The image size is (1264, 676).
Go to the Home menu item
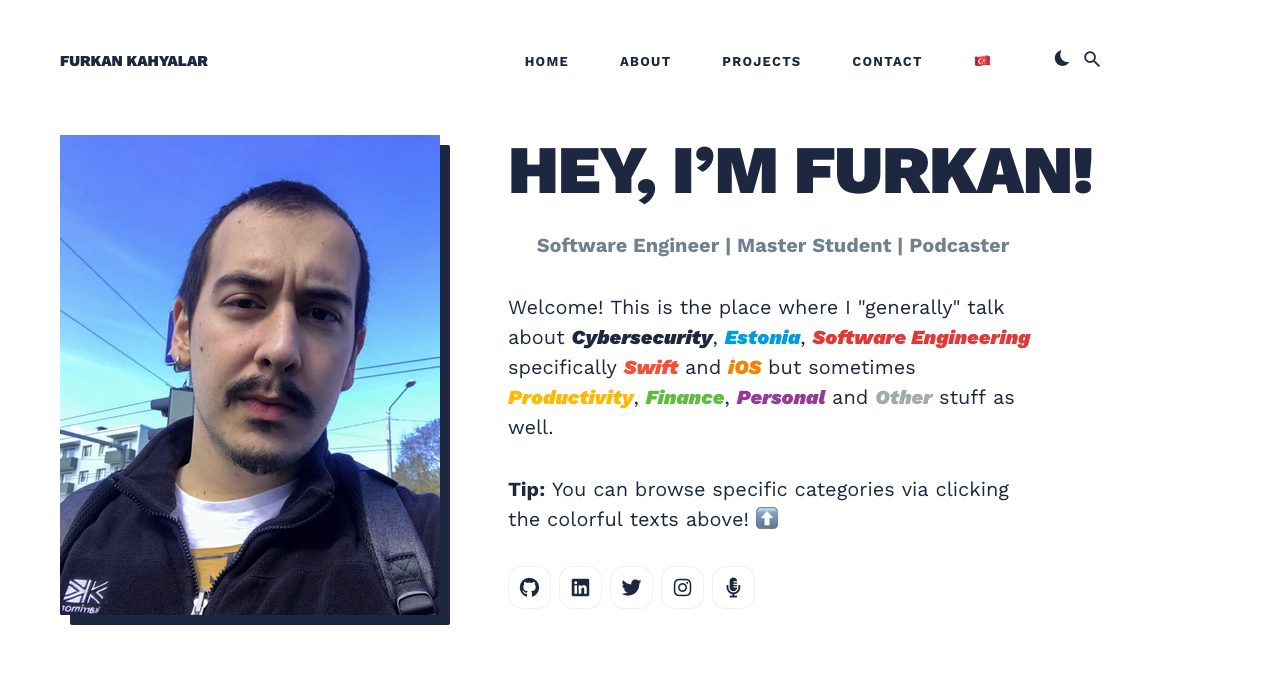point(546,61)
